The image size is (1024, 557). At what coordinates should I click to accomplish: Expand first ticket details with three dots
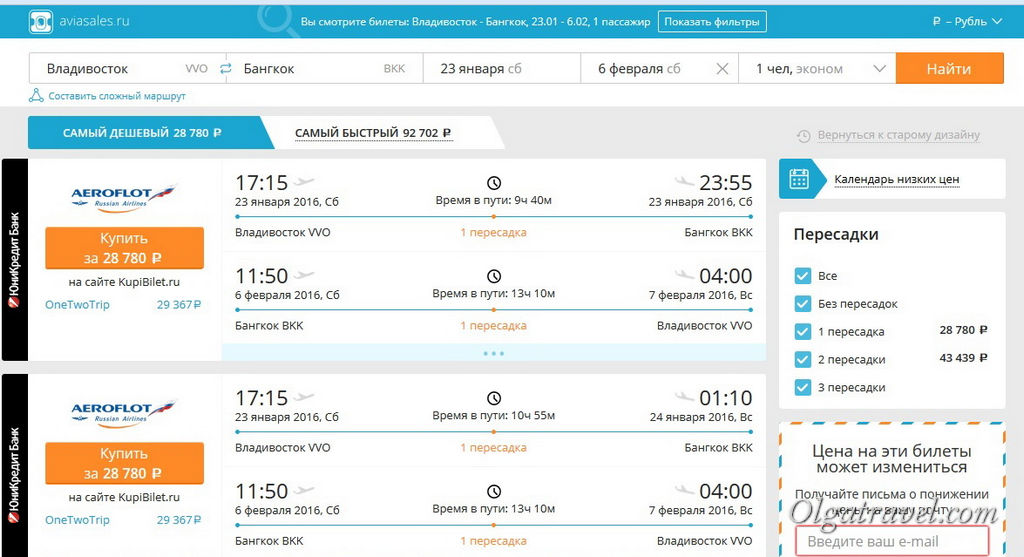(493, 353)
